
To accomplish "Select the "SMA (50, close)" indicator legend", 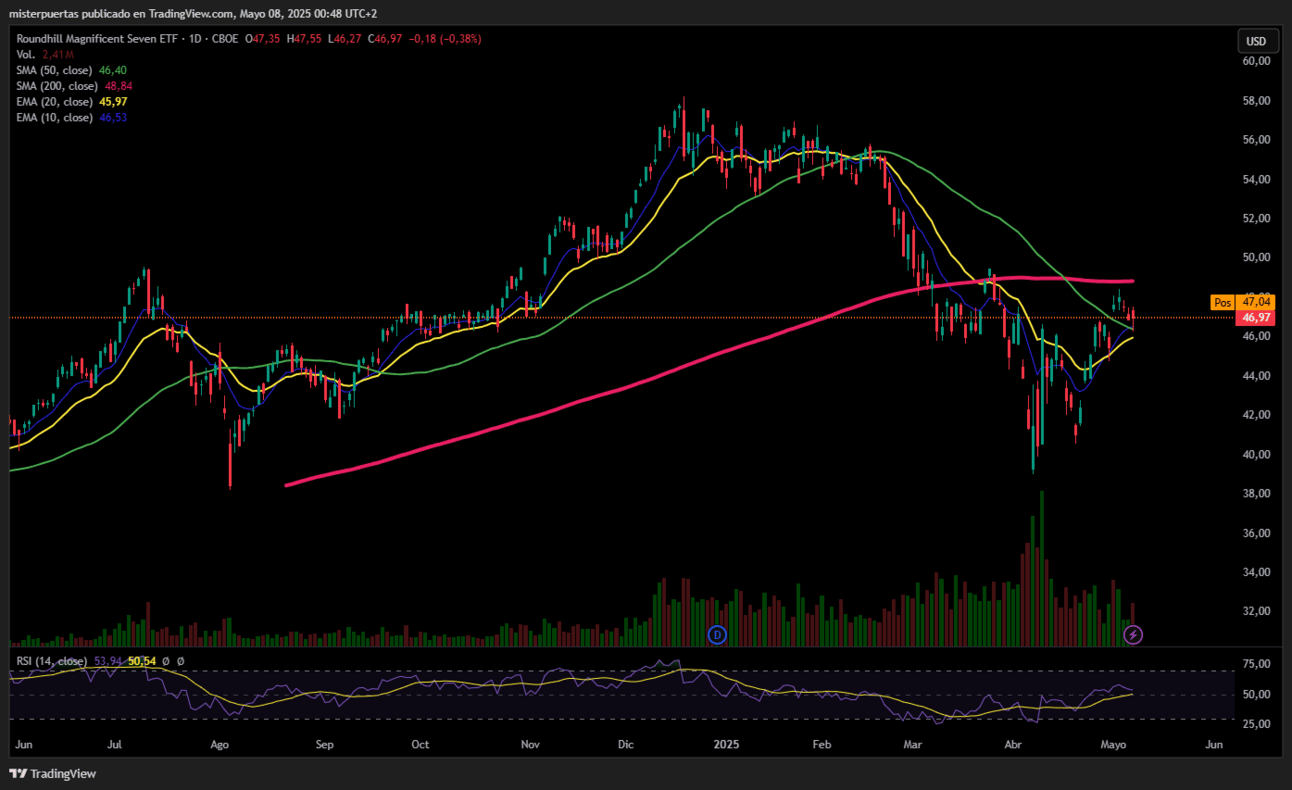I will coord(54,70).
